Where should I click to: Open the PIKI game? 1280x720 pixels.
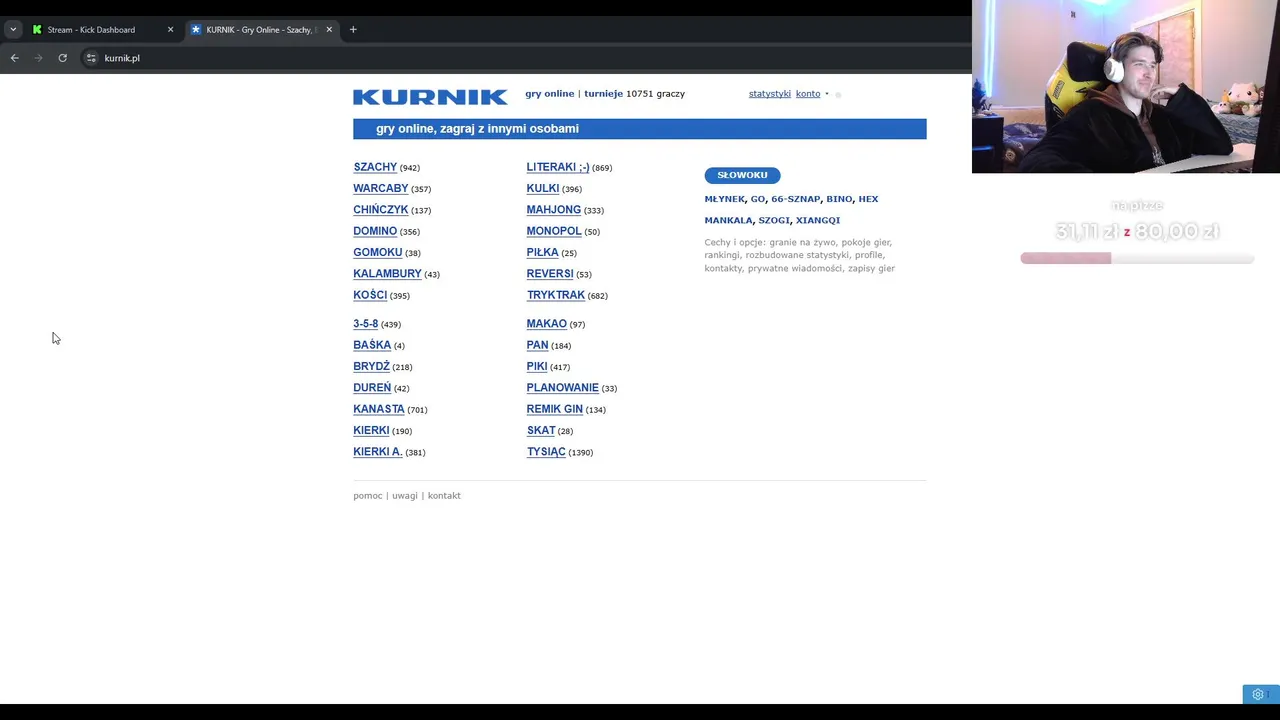pyautogui.click(x=537, y=367)
